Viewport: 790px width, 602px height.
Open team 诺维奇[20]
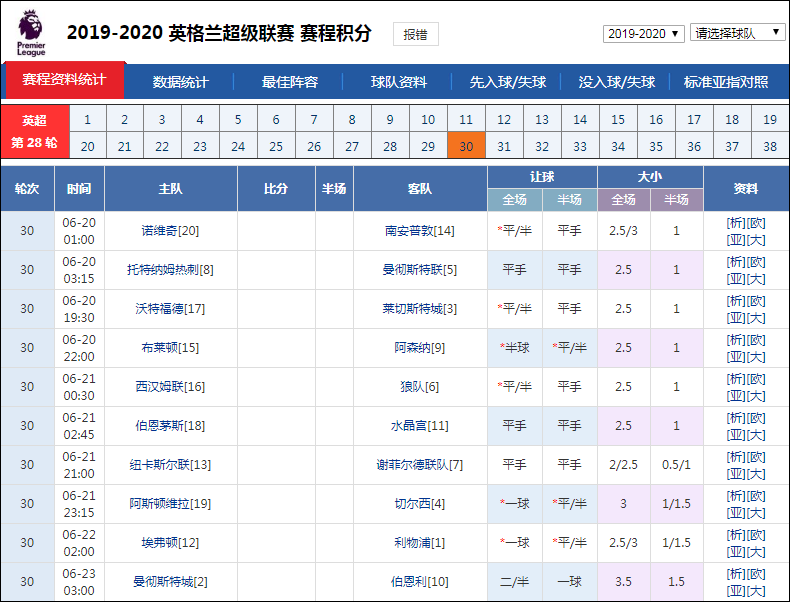[170, 231]
